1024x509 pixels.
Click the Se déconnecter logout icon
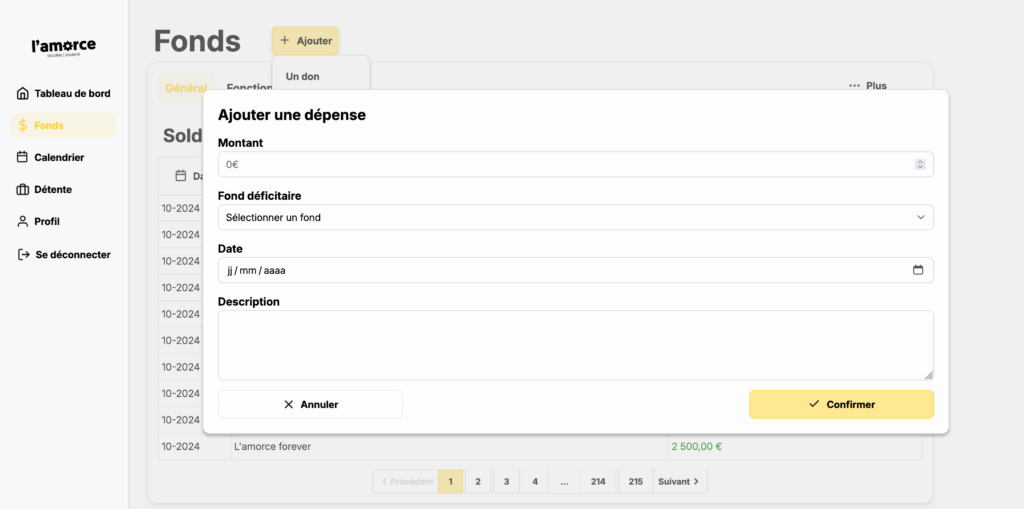click(23, 255)
